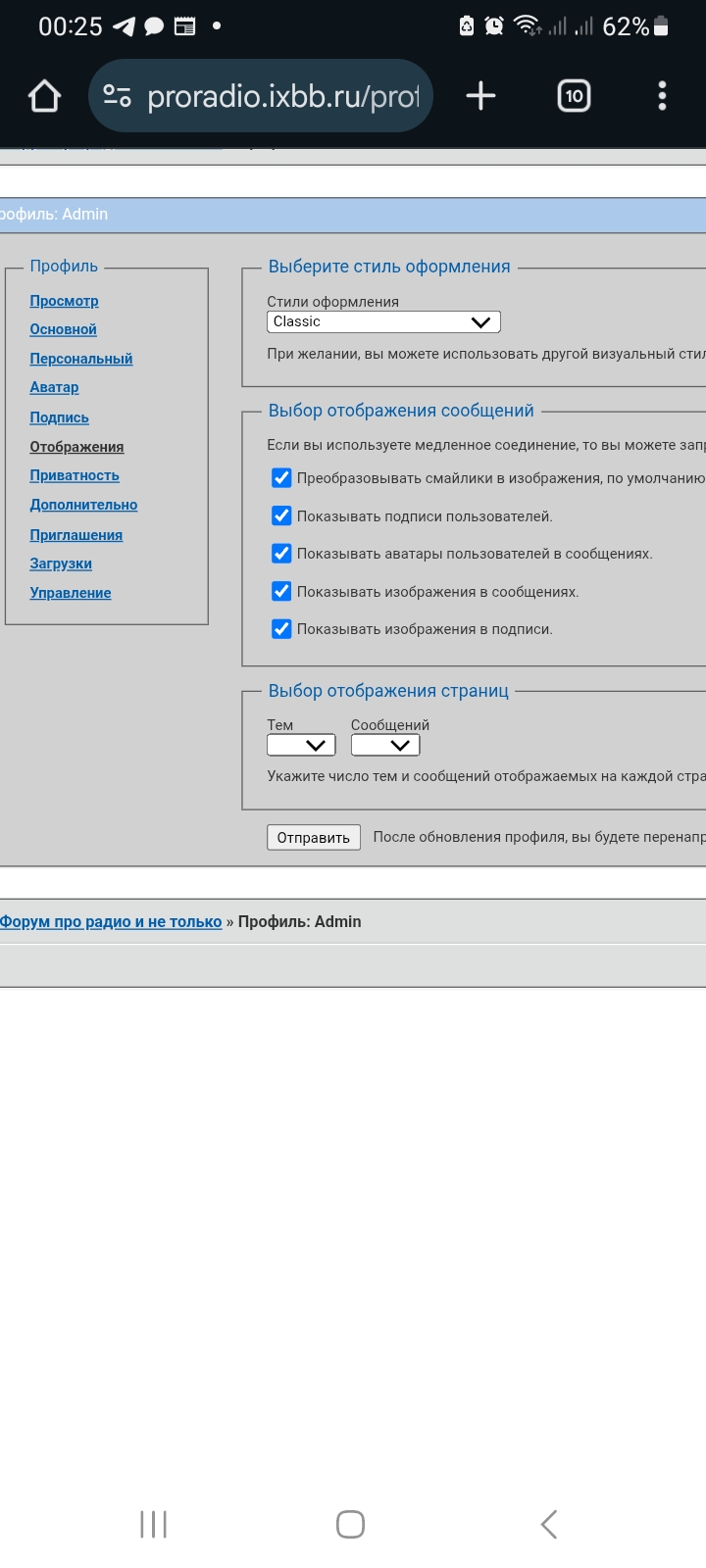The image size is (706, 1568).
Task: Follow the Форум про радио и не только link
Action: (x=111, y=921)
